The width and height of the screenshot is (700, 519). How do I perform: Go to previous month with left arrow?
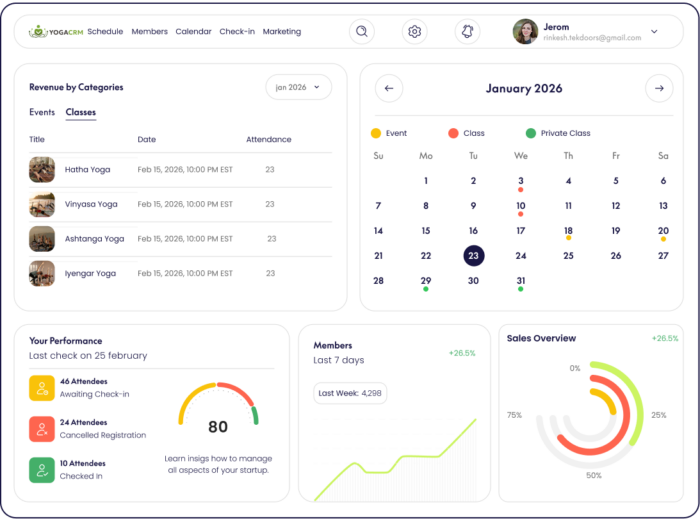(389, 88)
